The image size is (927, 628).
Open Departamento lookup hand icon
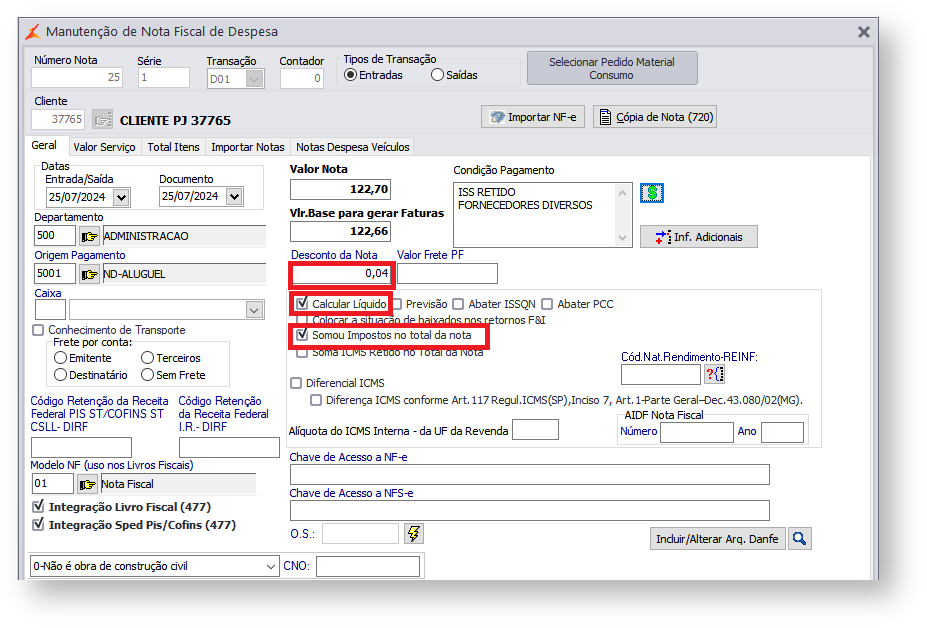pos(90,236)
